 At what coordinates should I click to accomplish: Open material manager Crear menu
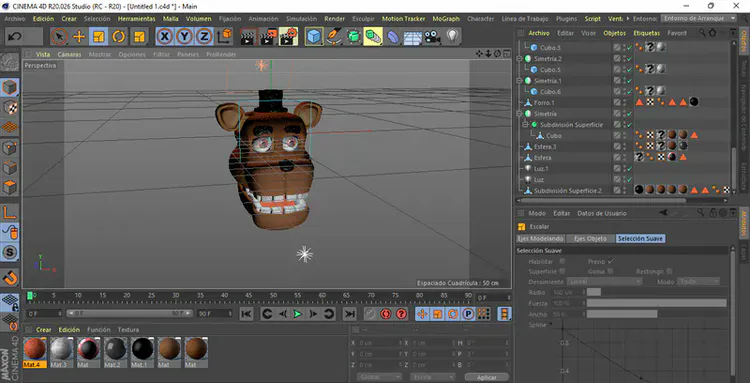point(44,330)
